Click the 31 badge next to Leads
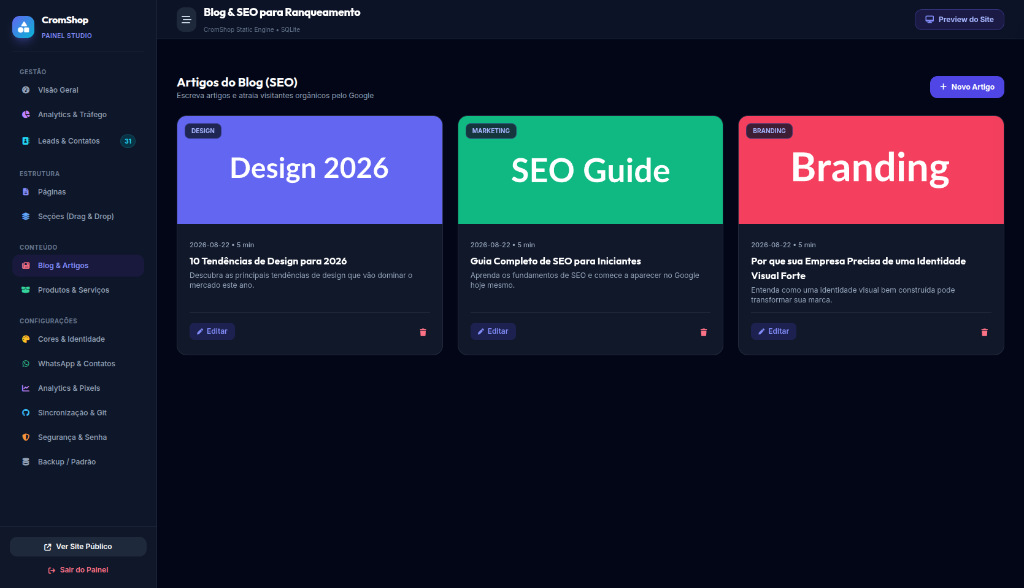Image resolution: width=1024 pixels, height=588 pixels. pos(128,141)
